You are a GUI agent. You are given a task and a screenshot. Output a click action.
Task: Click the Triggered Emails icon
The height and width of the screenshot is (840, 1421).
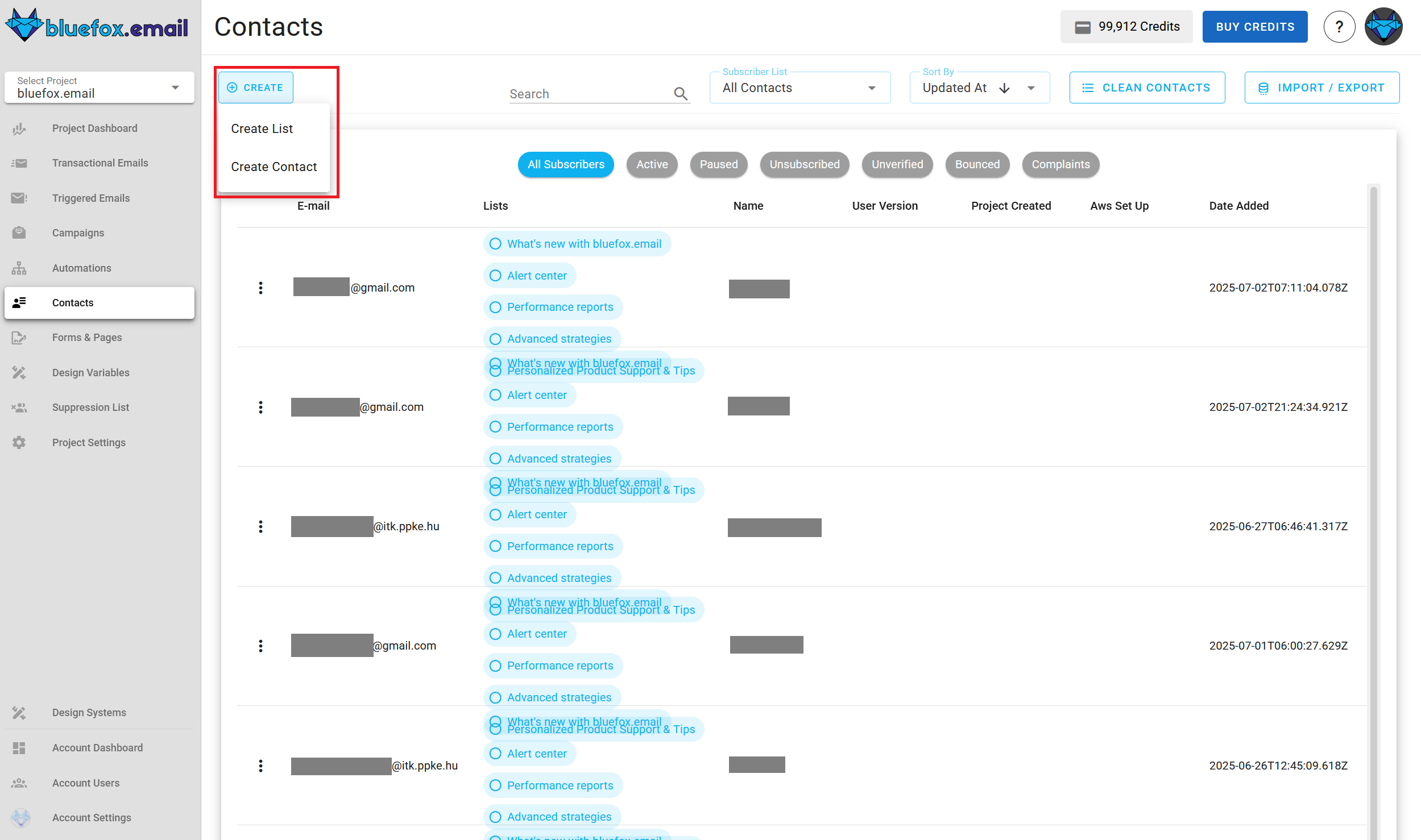[x=19, y=198]
